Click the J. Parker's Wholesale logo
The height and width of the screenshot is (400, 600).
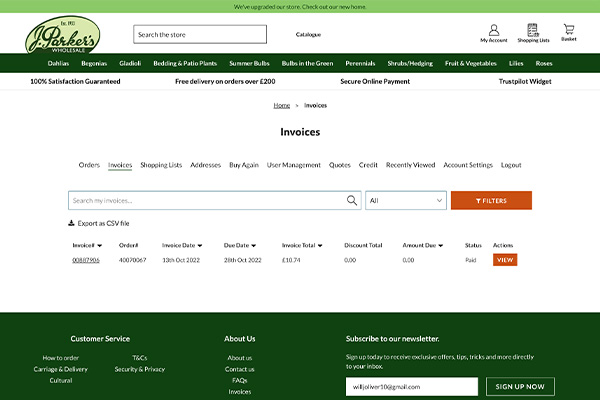[62, 35]
